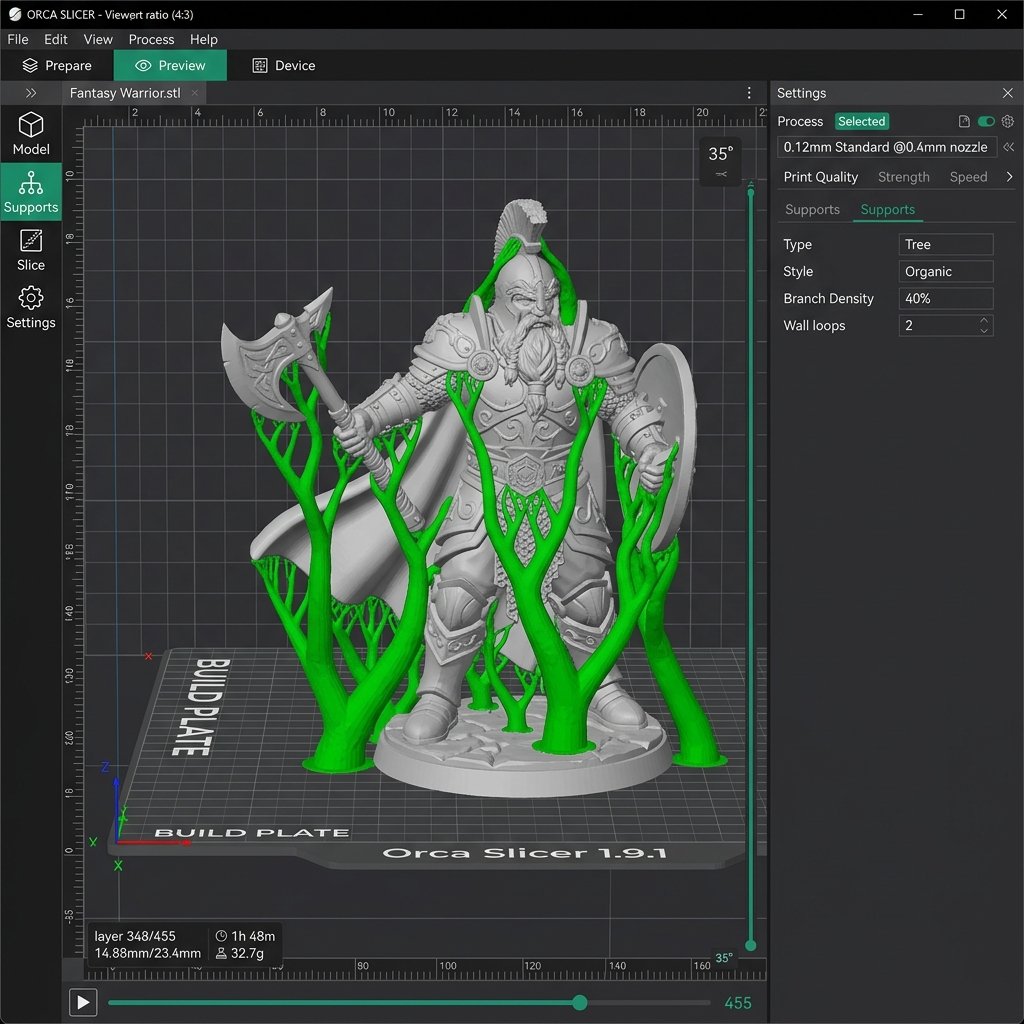Increase Wall loops with up arrow
Screen dimensions: 1024x1024
984,320
